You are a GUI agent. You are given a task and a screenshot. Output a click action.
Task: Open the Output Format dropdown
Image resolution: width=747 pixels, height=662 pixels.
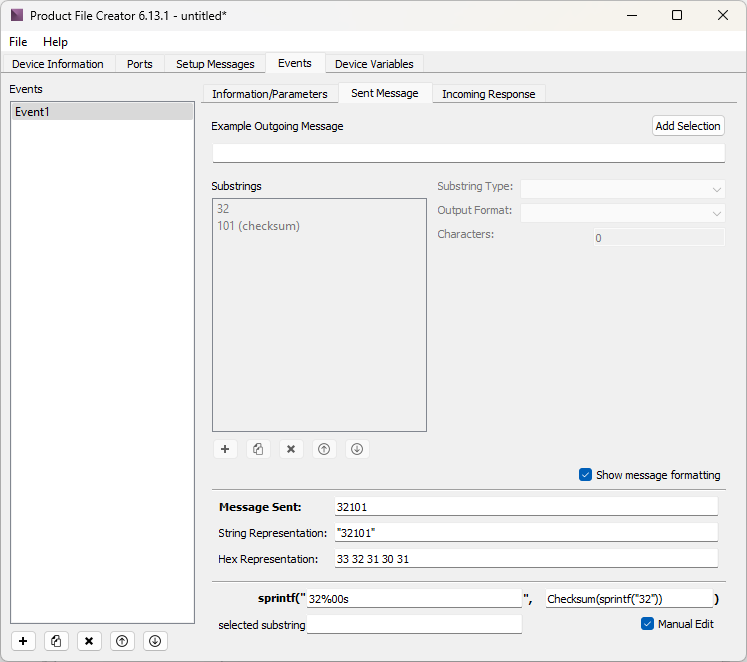tap(622, 212)
